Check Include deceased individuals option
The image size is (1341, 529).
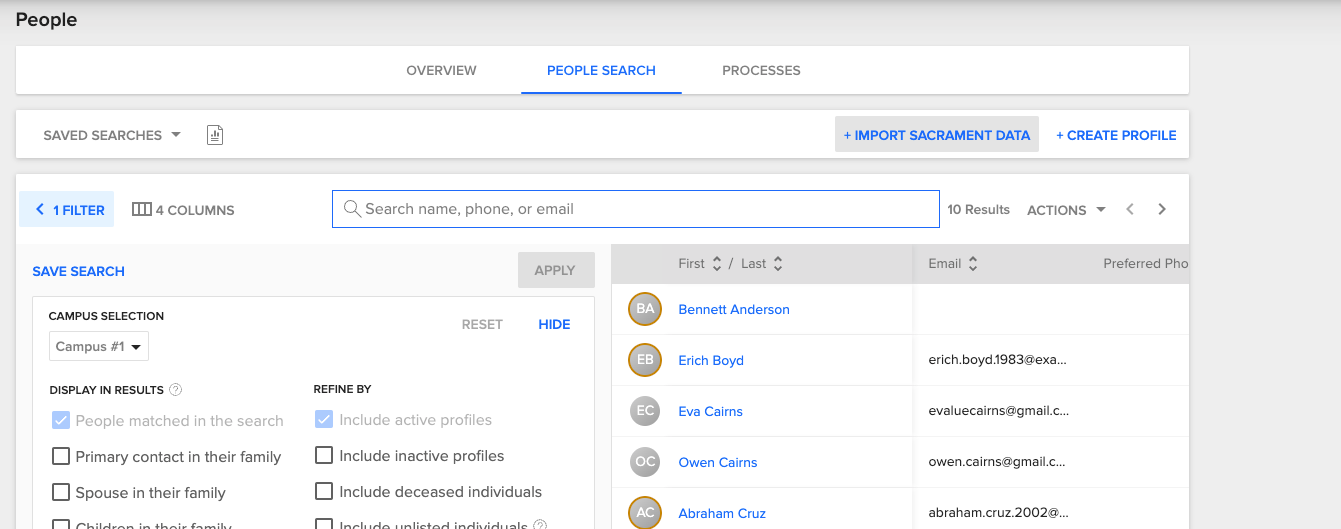tap(324, 492)
